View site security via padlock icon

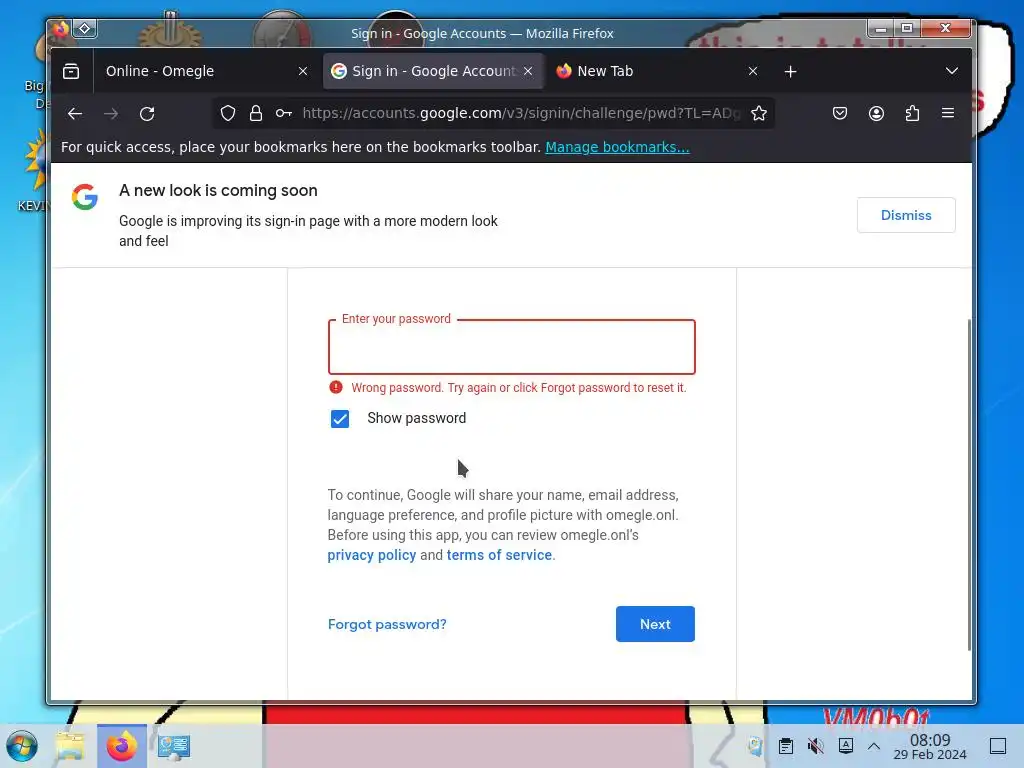pyautogui.click(x=256, y=114)
